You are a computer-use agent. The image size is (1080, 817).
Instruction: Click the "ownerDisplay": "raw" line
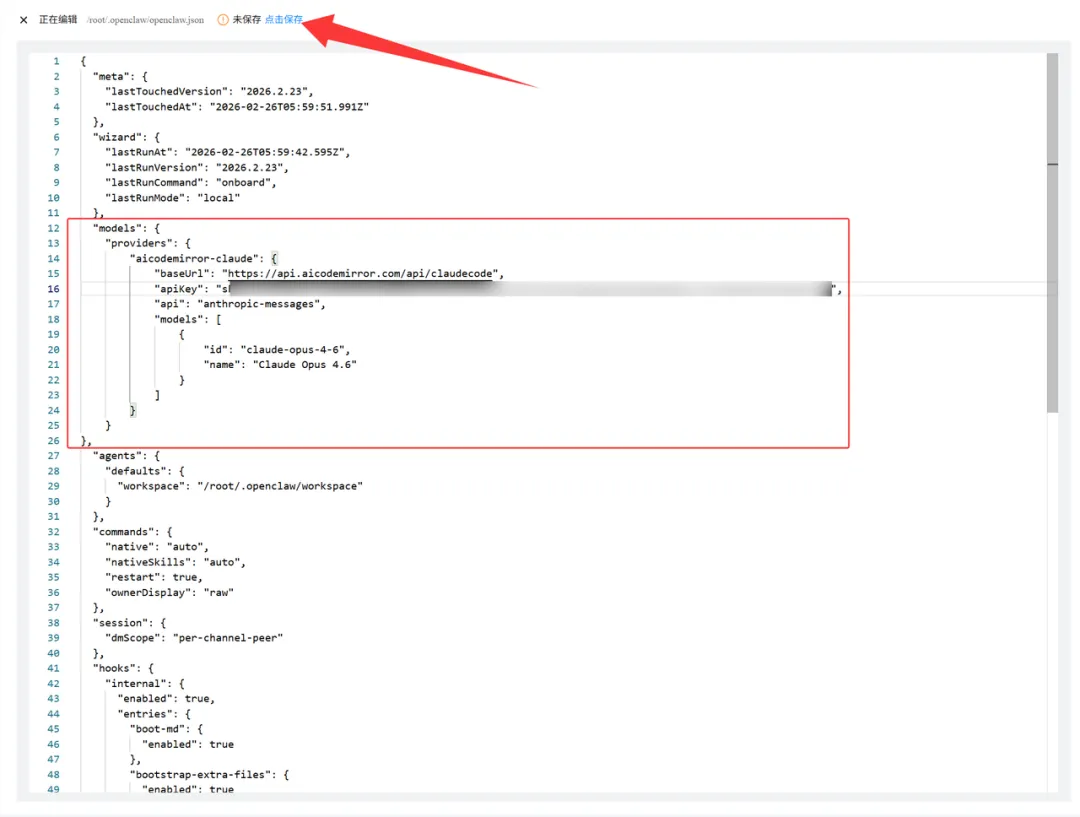point(169,592)
